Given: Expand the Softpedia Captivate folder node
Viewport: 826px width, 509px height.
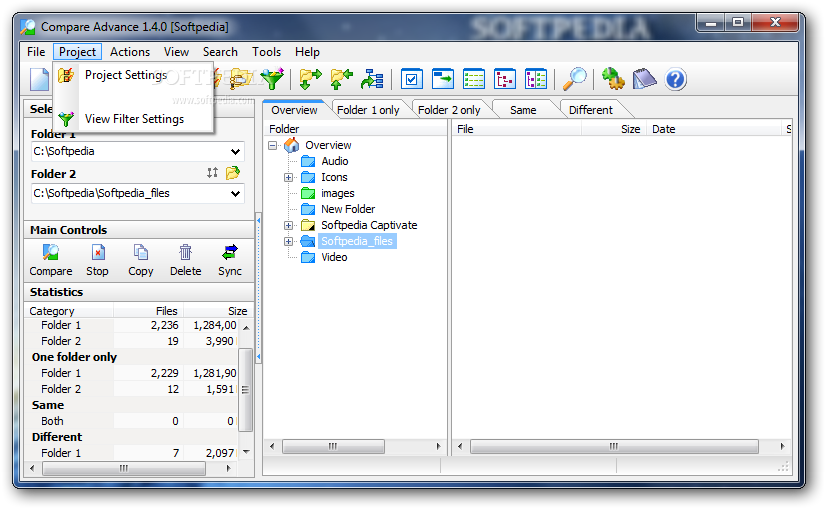Looking at the screenshot, I should point(288,226).
